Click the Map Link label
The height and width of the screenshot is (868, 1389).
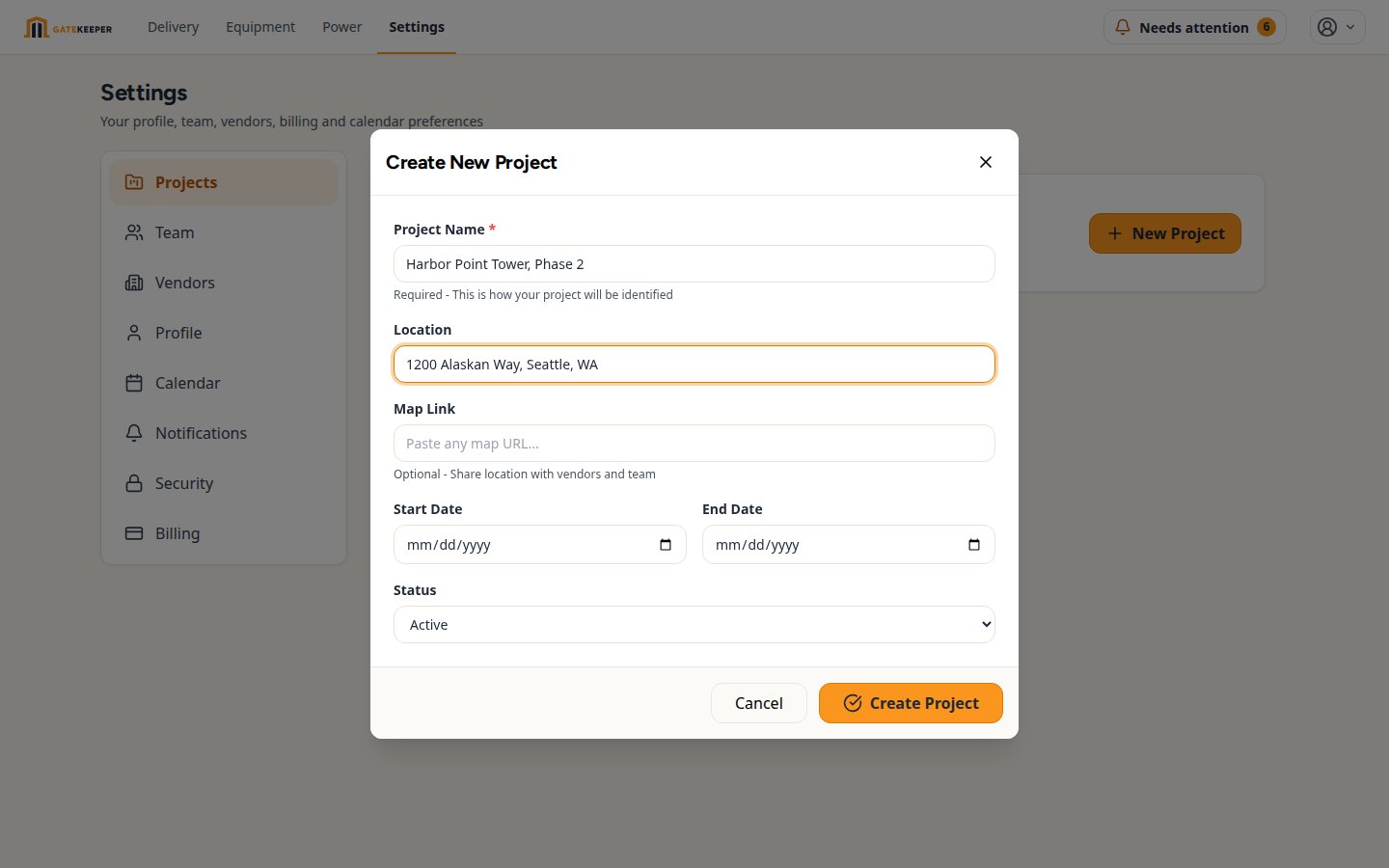pos(424,409)
